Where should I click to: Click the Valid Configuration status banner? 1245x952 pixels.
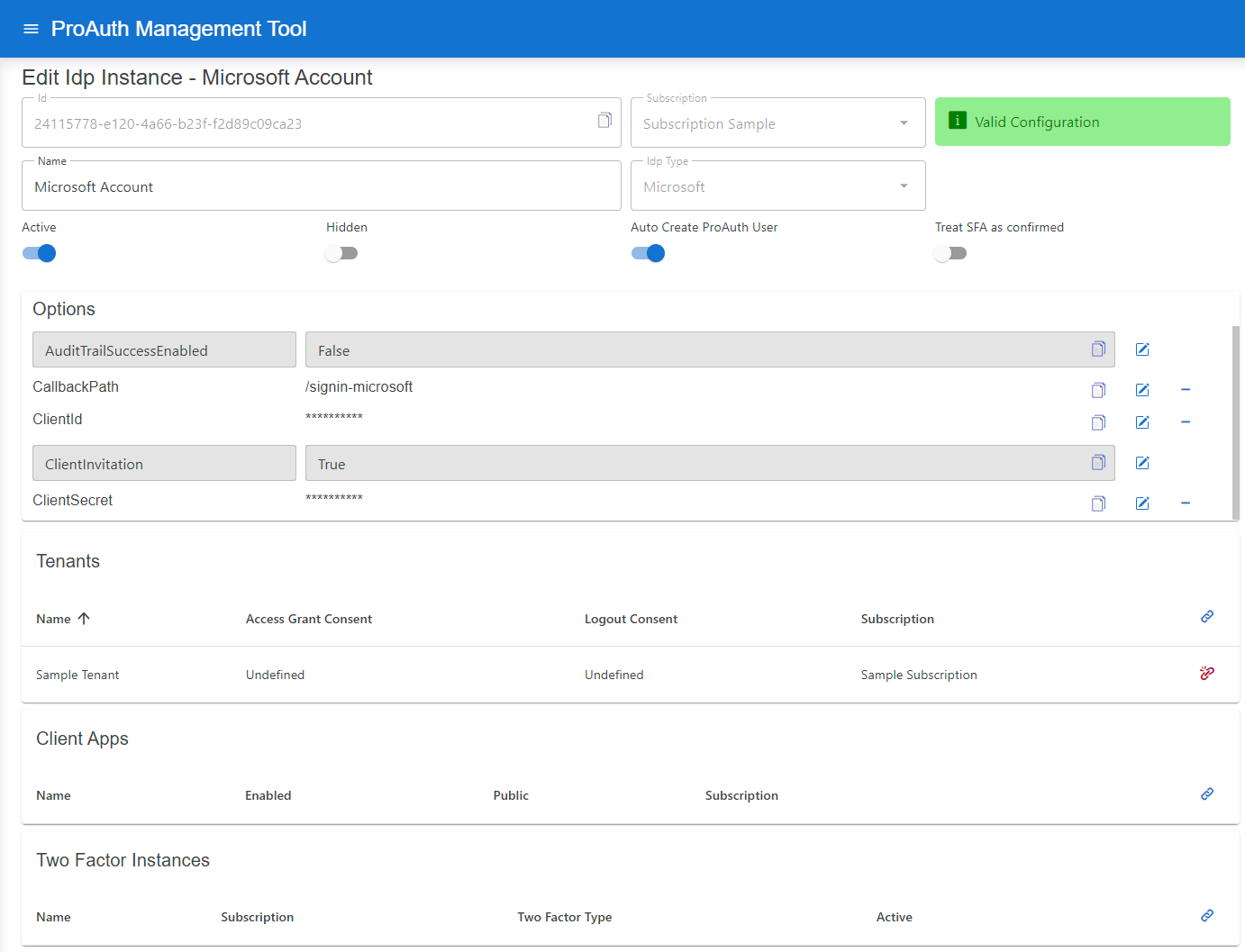coord(1082,122)
